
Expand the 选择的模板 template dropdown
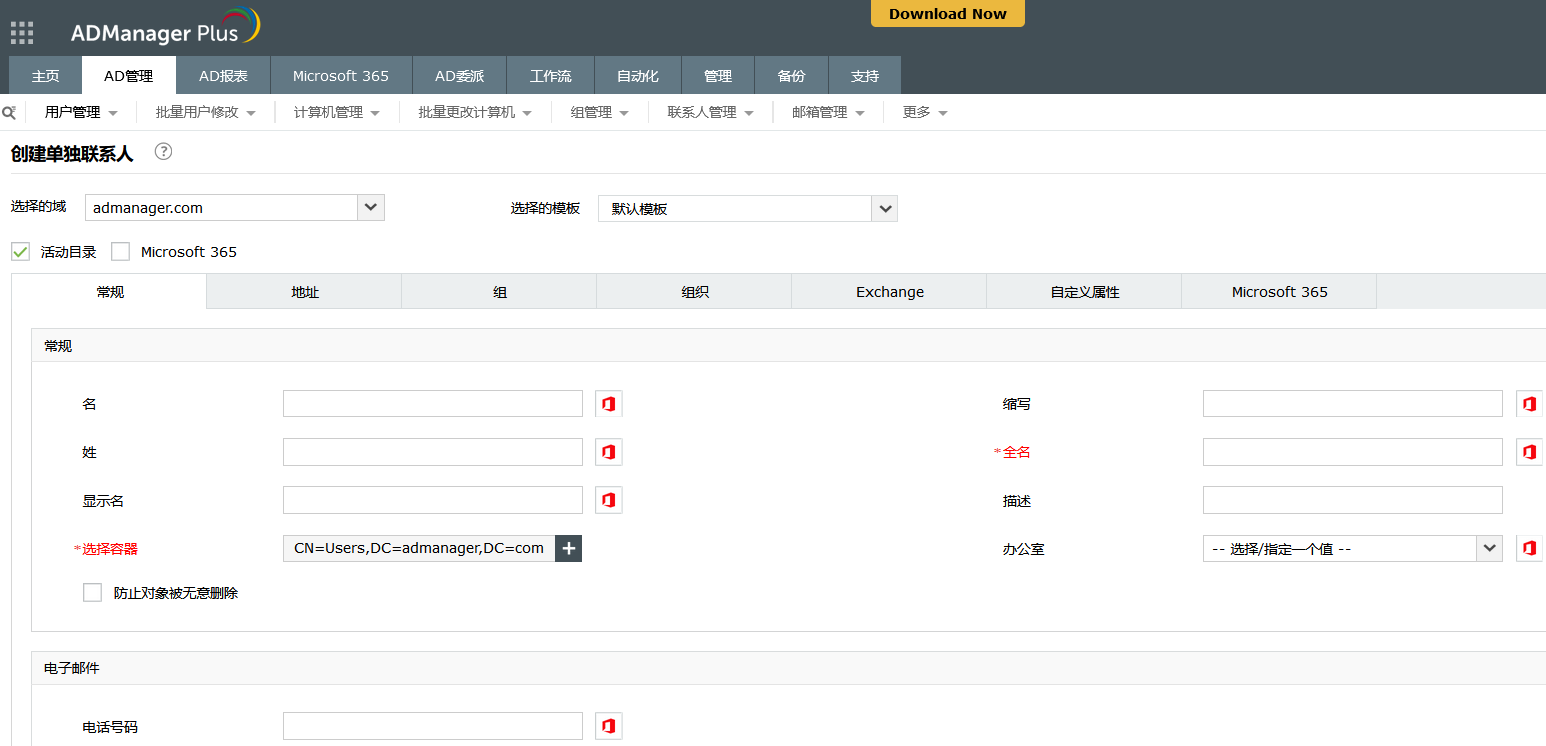click(884, 209)
